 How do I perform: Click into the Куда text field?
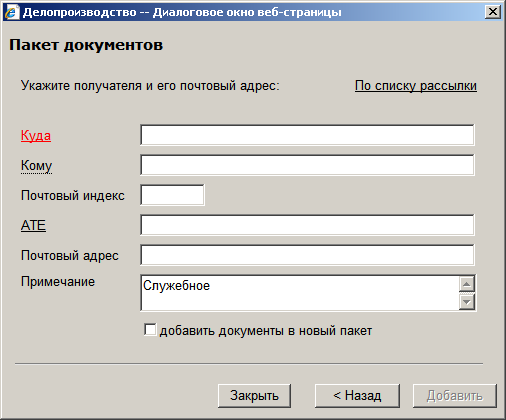coord(307,135)
